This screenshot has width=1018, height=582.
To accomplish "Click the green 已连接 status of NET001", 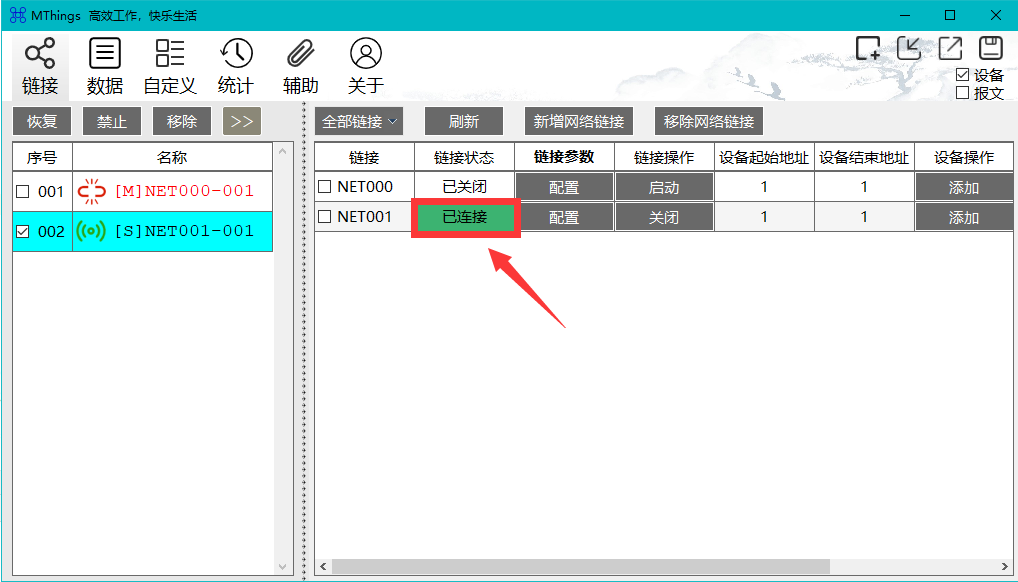I will pos(464,216).
